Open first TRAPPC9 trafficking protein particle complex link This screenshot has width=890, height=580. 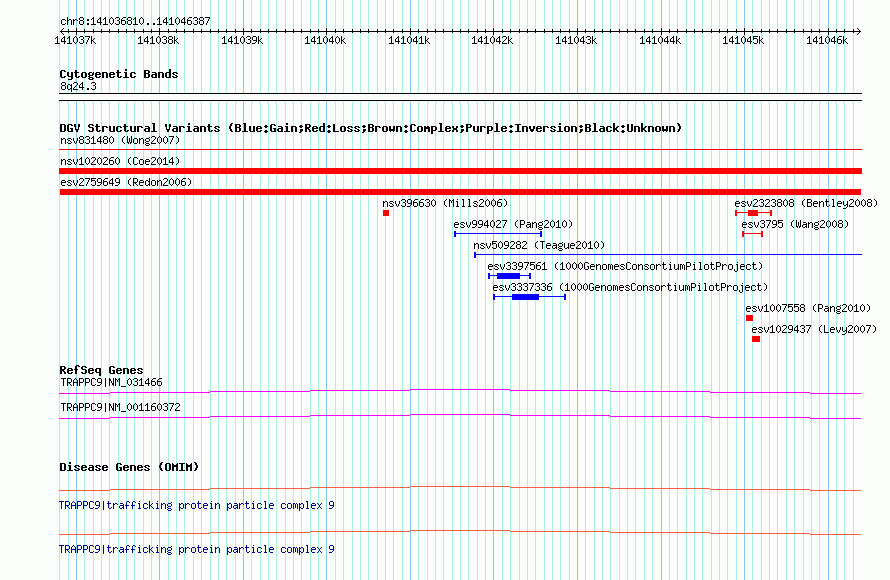[x=196, y=505]
